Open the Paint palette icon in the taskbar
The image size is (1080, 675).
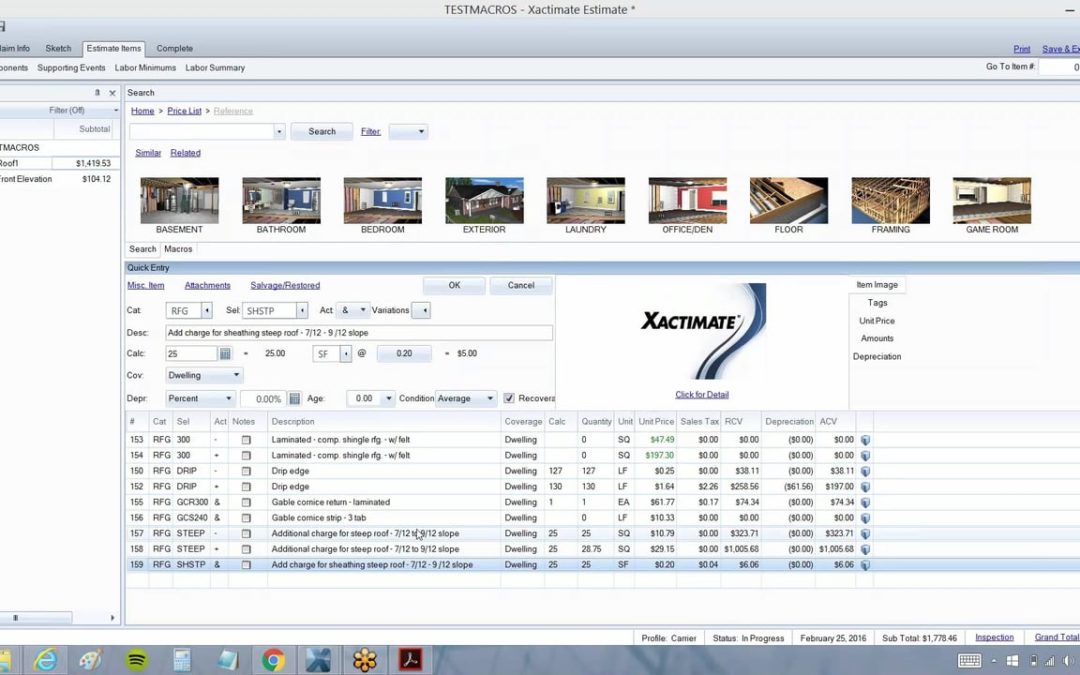(x=91, y=660)
